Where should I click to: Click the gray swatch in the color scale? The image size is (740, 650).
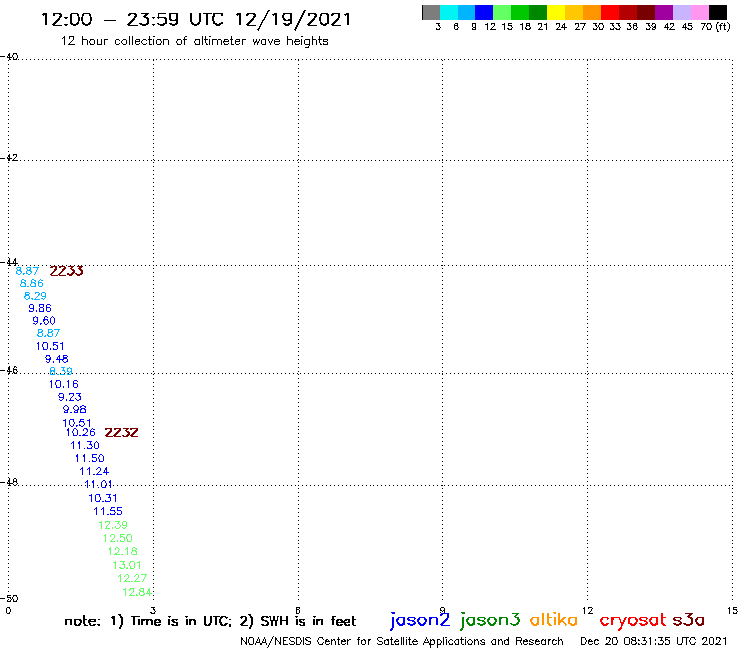tap(431, 12)
